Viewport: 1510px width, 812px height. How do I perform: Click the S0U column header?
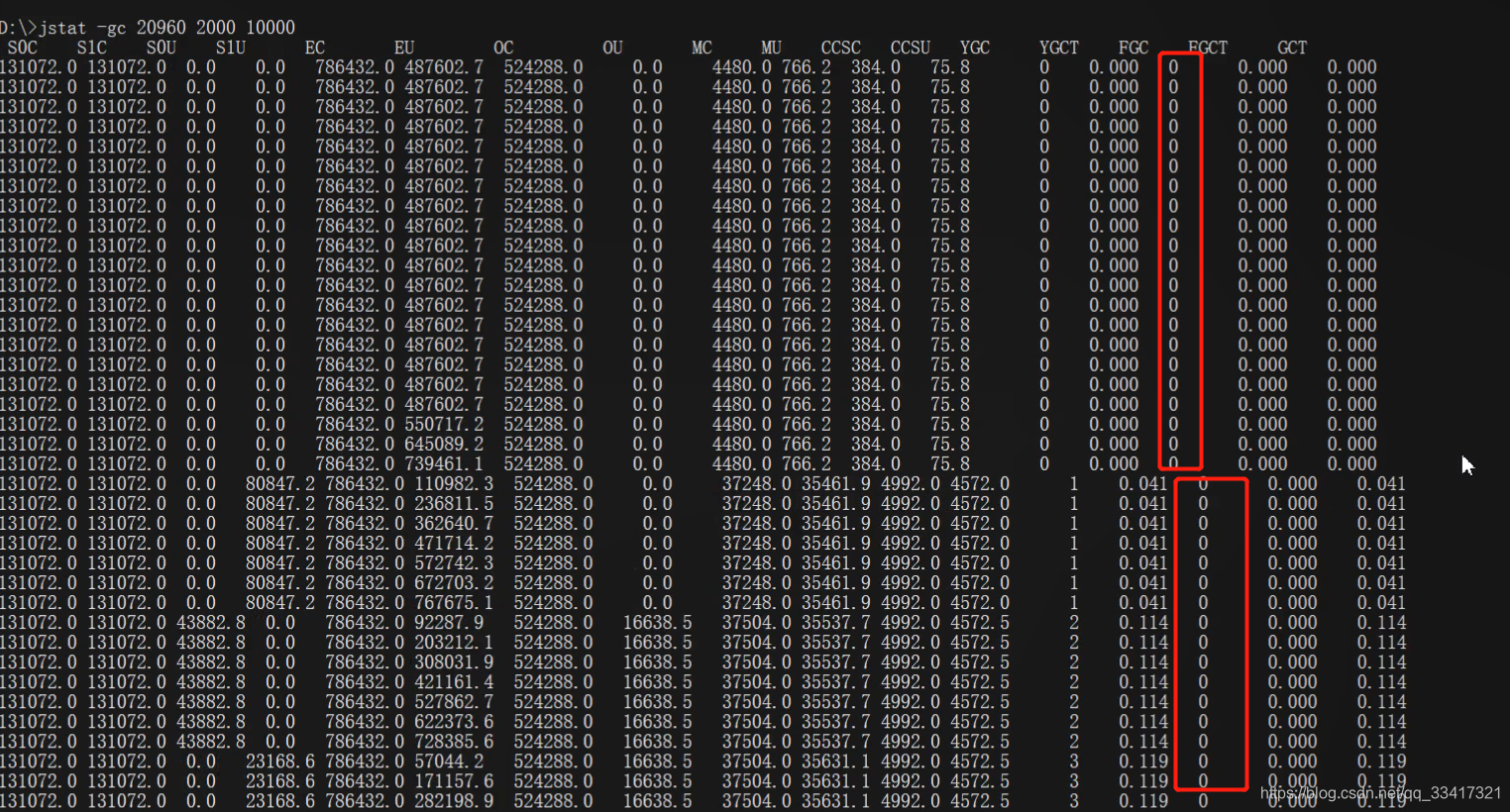[x=162, y=48]
